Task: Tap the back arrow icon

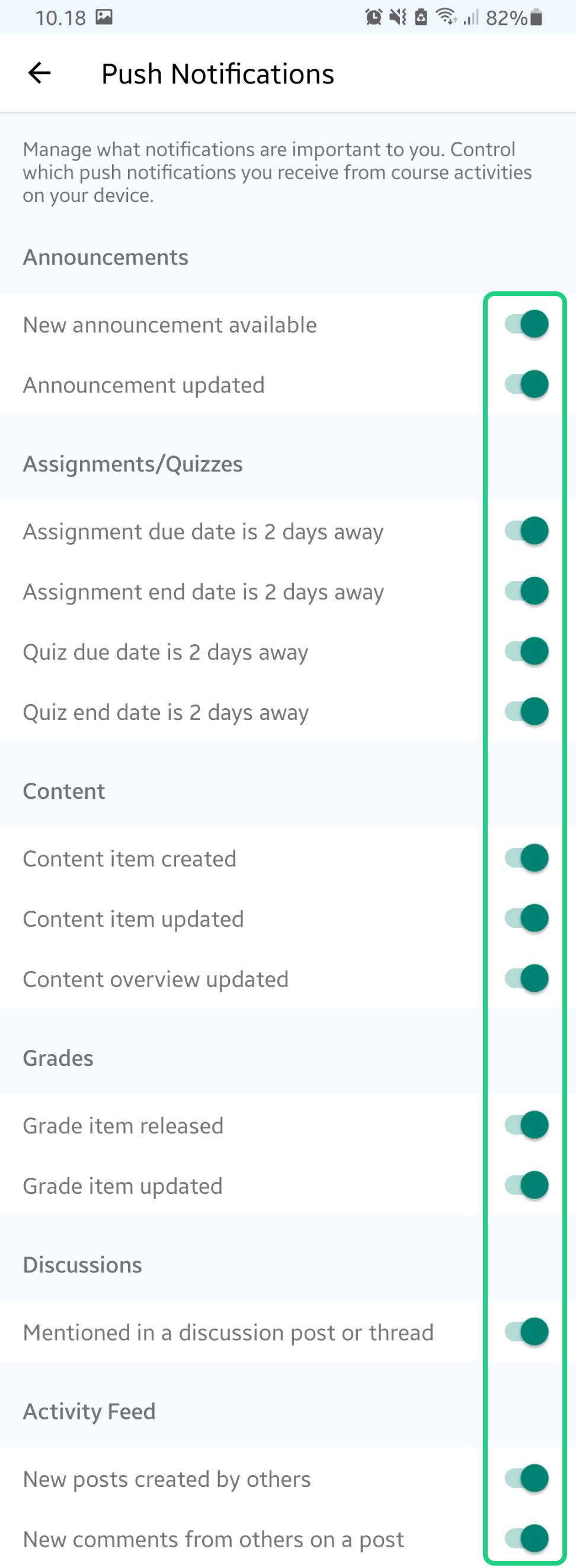Action: tap(40, 73)
